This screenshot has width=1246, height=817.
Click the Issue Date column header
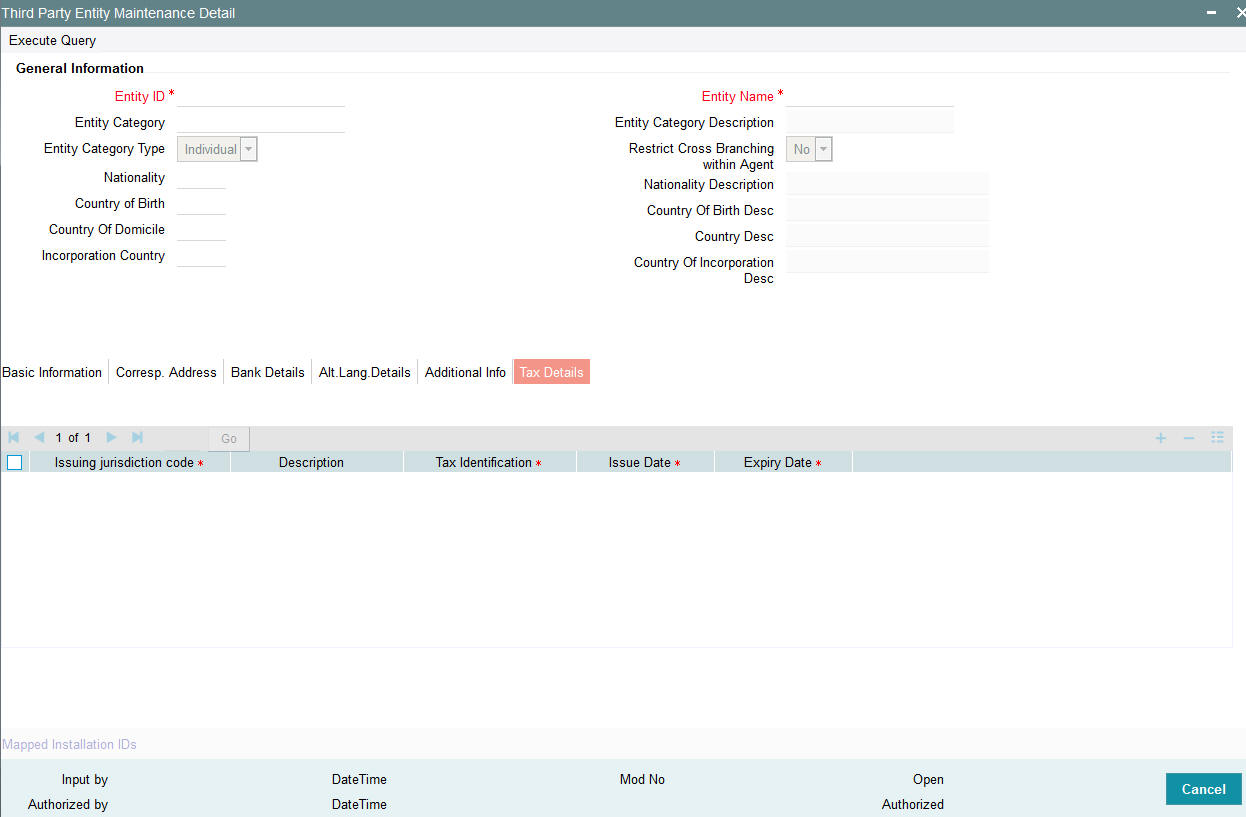tap(646, 463)
